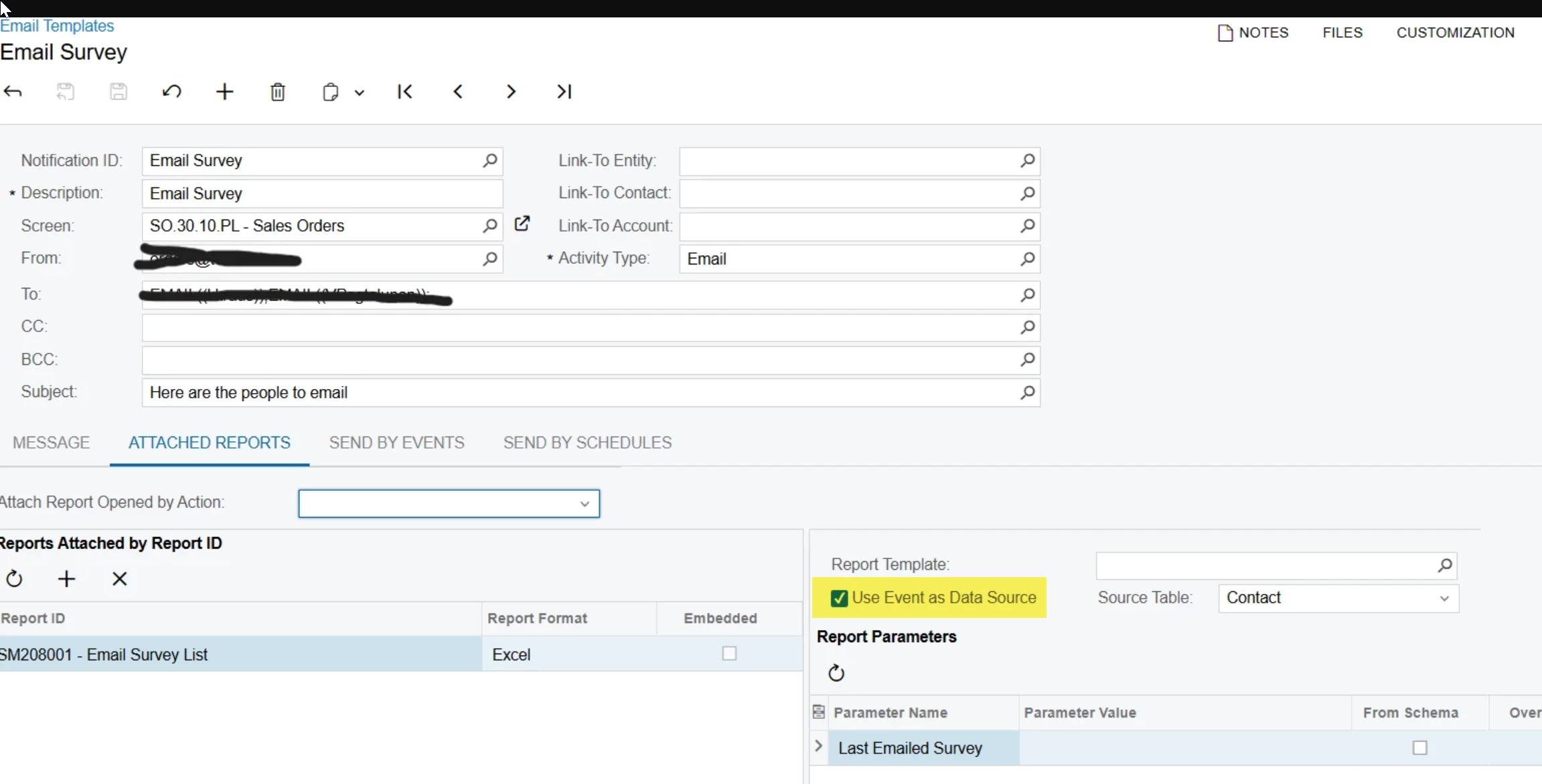Follow the Email Templates breadcrumb link
The width and height of the screenshot is (1542, 784).
pyautogui.click(x=57, y=25)
